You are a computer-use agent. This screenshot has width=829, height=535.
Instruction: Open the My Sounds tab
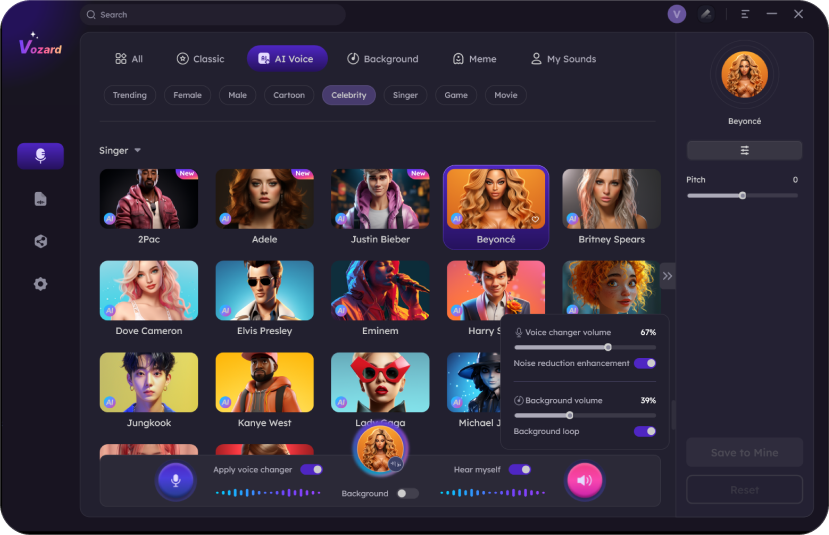coord(563,59)
